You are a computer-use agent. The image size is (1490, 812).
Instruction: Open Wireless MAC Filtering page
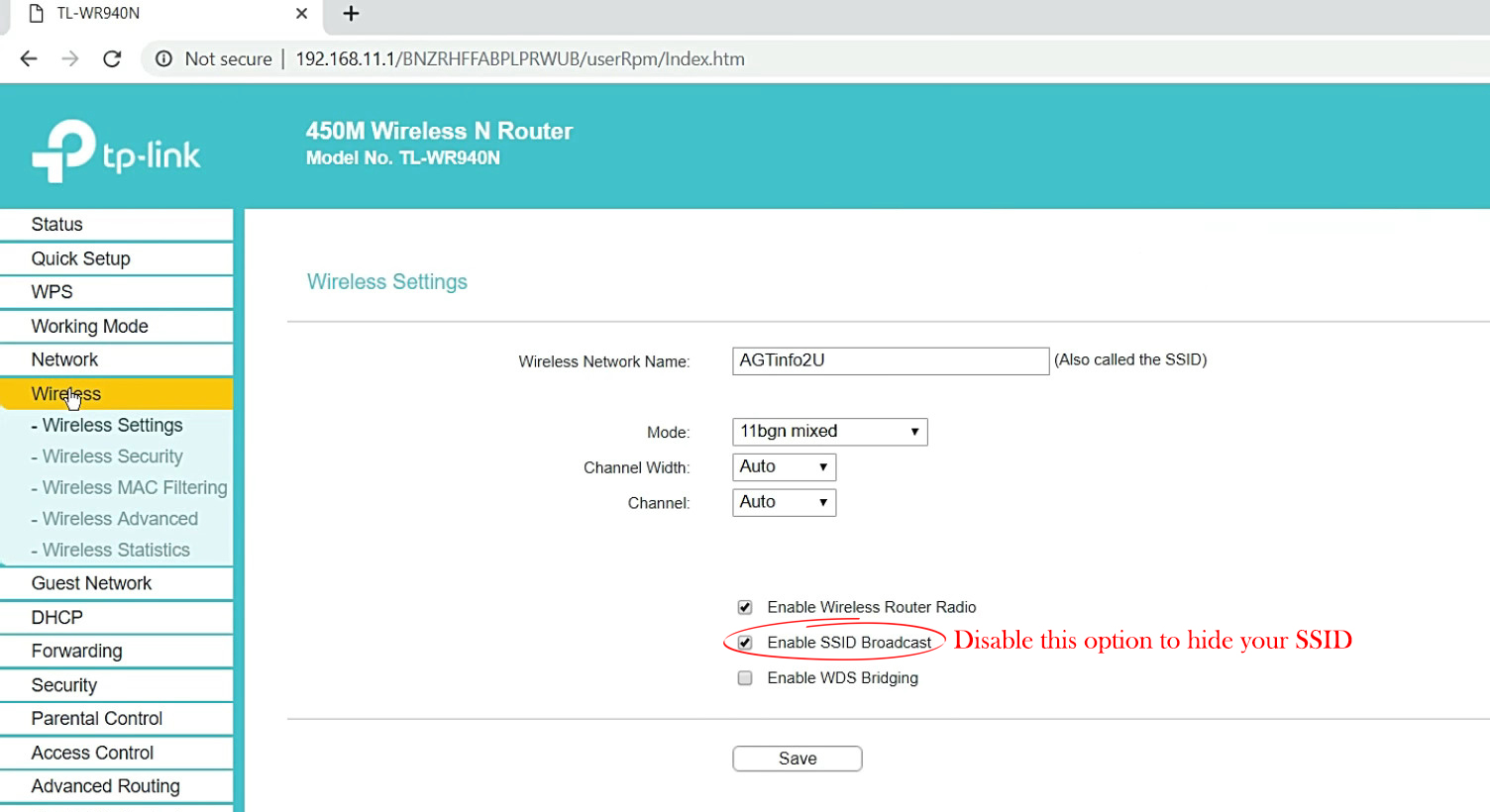point(134,487)
